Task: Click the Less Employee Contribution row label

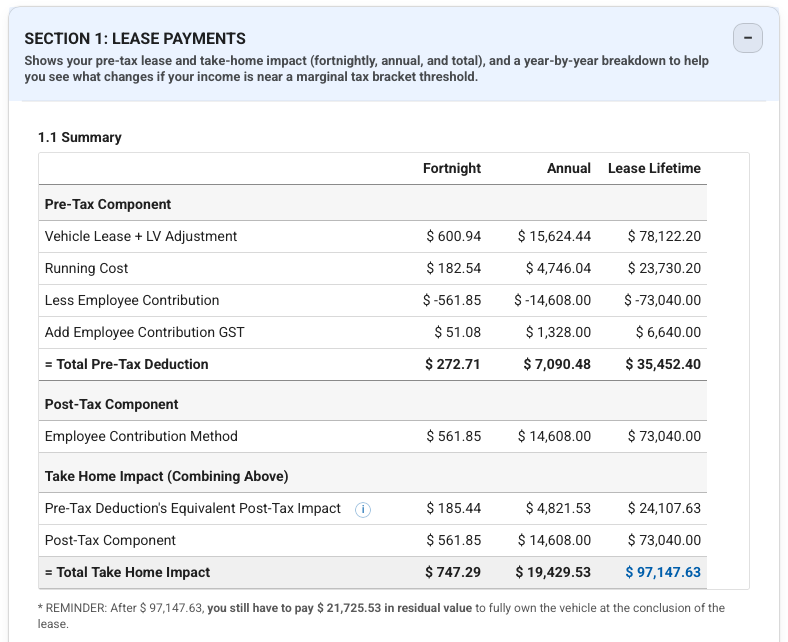Action: point(132,300)
